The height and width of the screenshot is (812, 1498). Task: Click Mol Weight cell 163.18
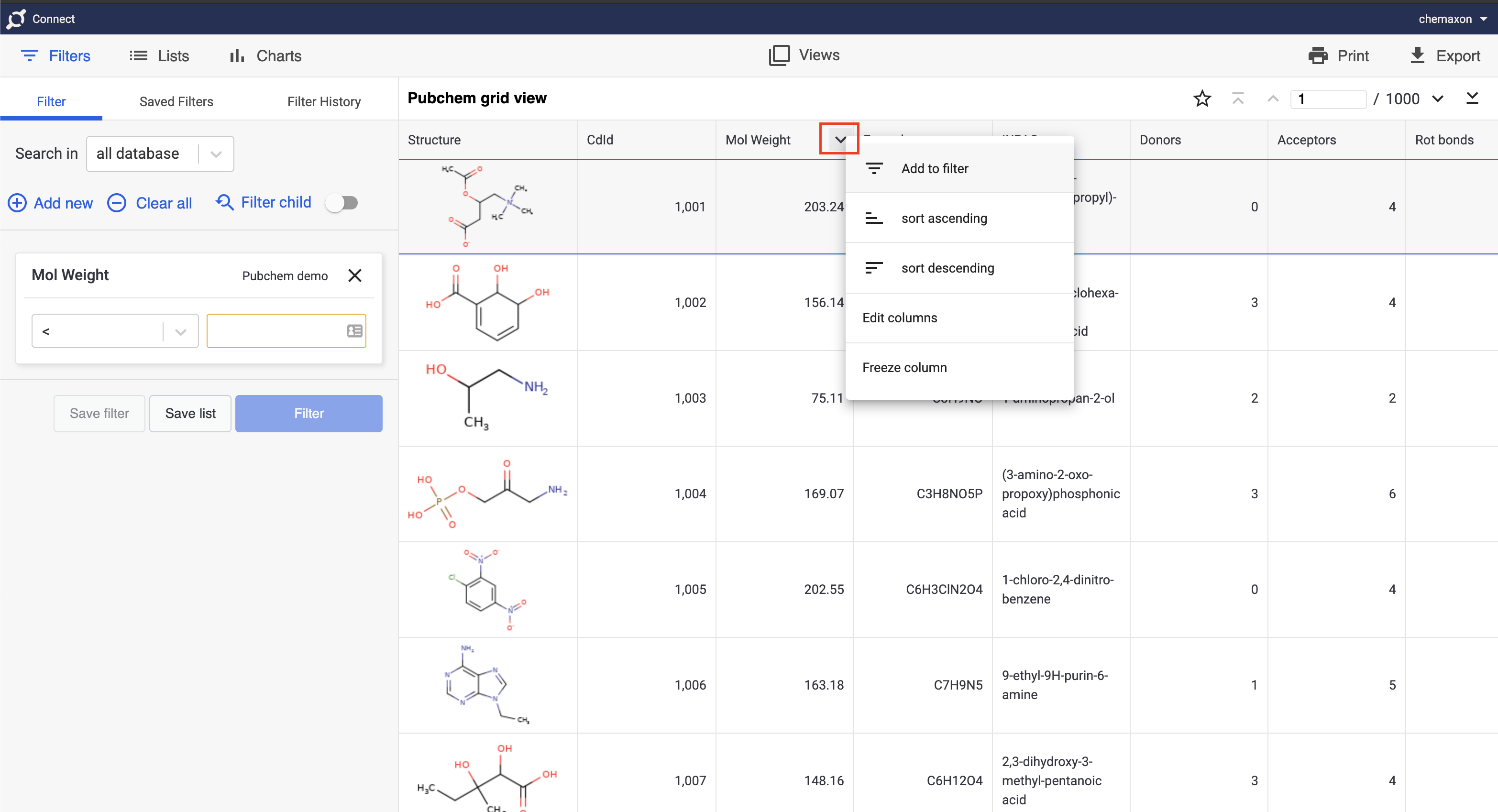pos(784,685)
